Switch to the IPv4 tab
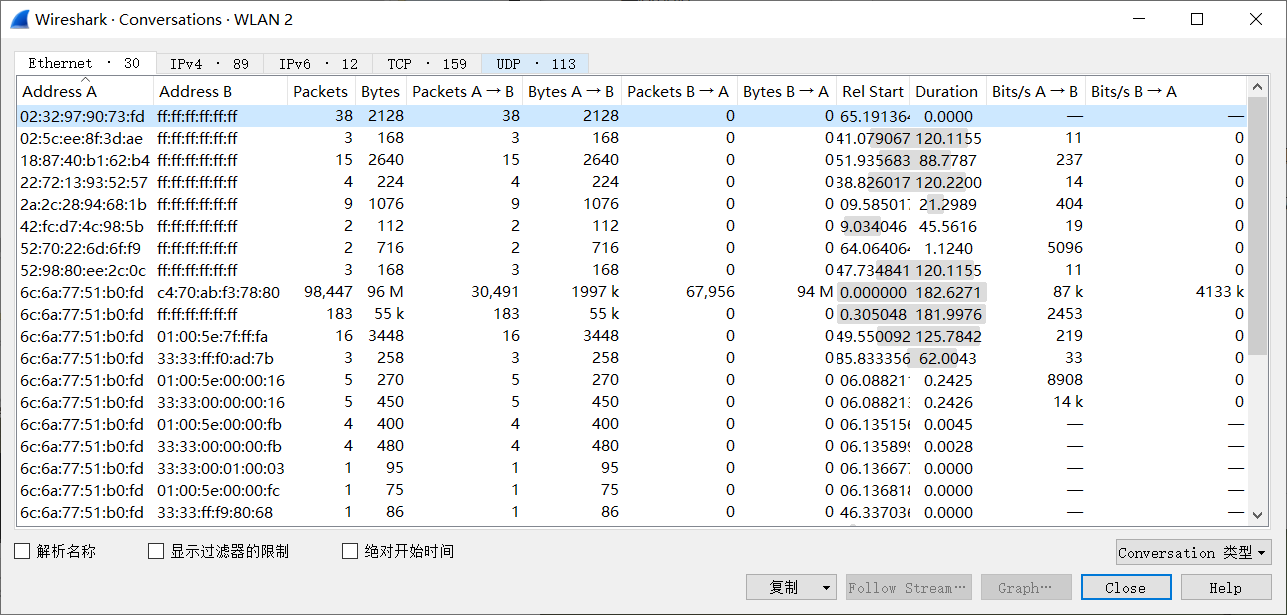 click(209, 64)
